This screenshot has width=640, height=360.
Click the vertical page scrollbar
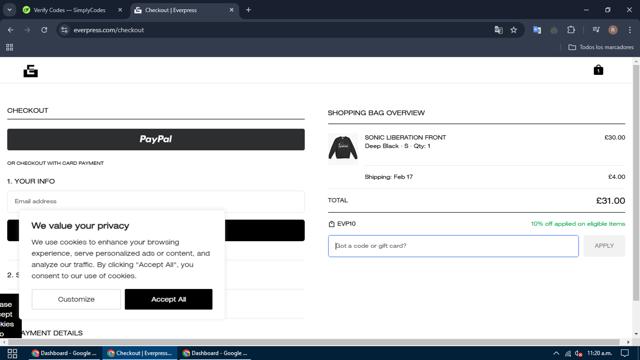636,182
